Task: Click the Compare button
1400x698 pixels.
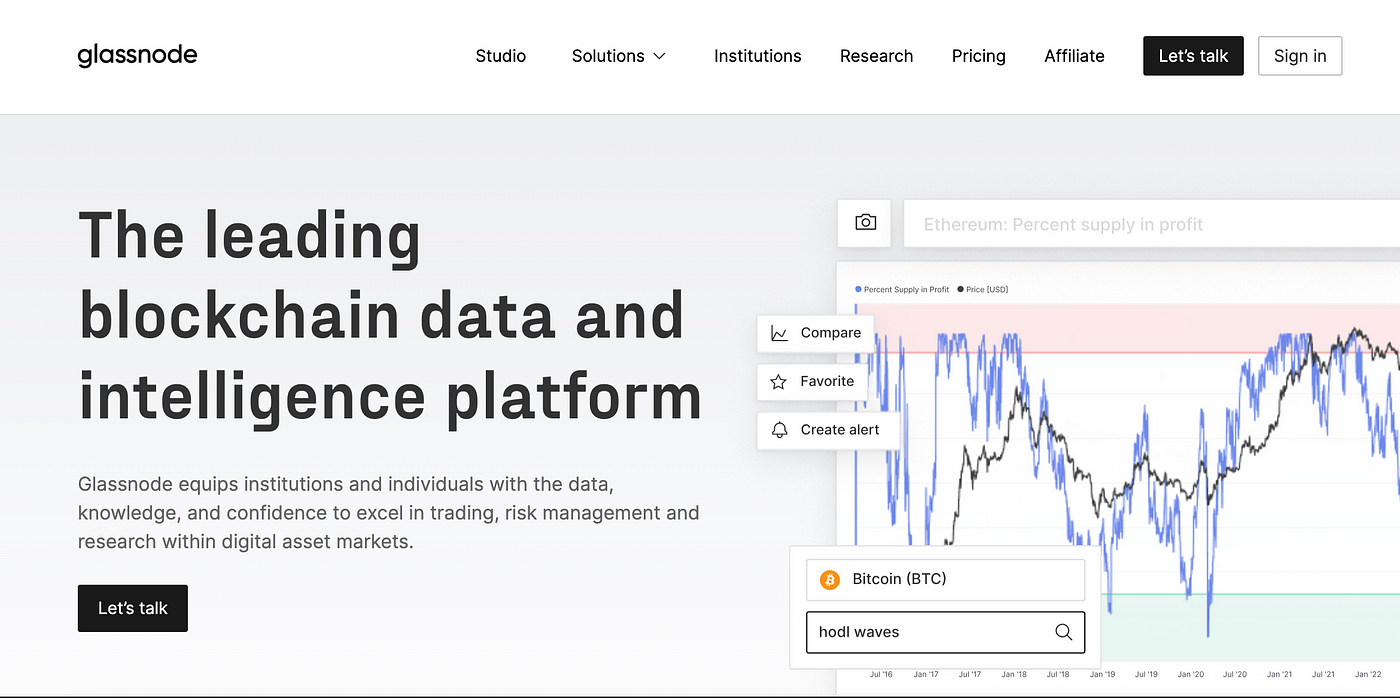Action: pos(815,333)
